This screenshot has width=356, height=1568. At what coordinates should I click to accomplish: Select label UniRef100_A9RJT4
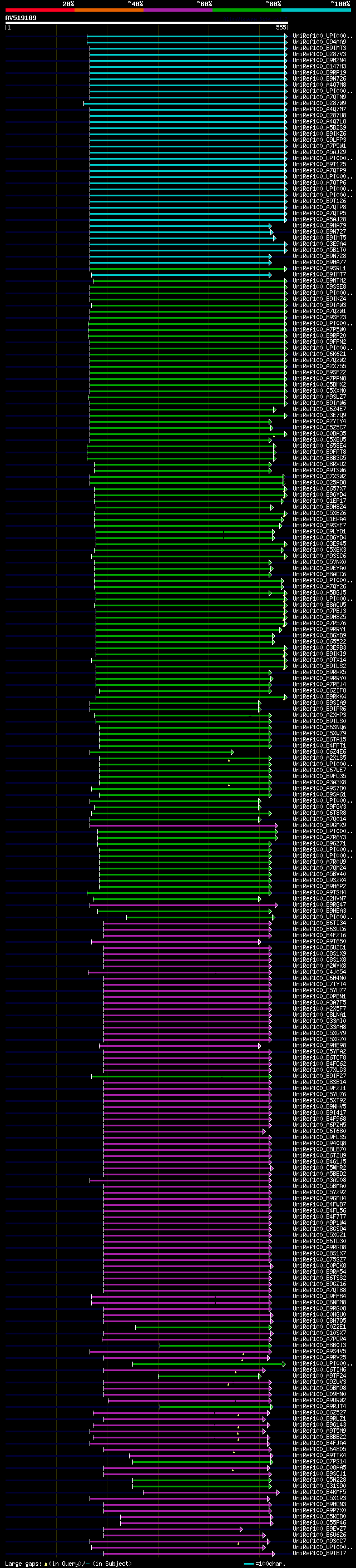(x=319, y=1406)
